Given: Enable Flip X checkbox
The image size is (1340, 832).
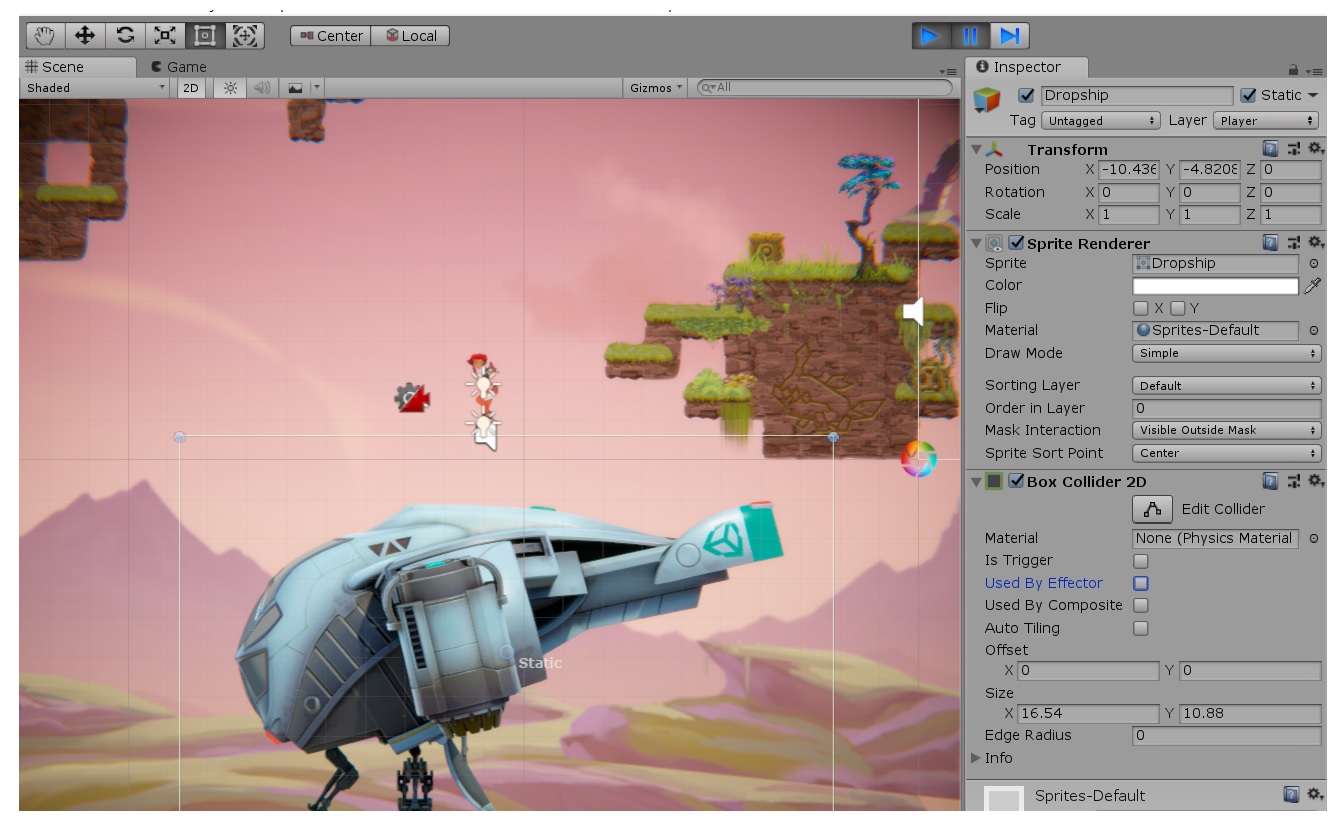Looking at the screenshot, I should (x=1140, y=308).
